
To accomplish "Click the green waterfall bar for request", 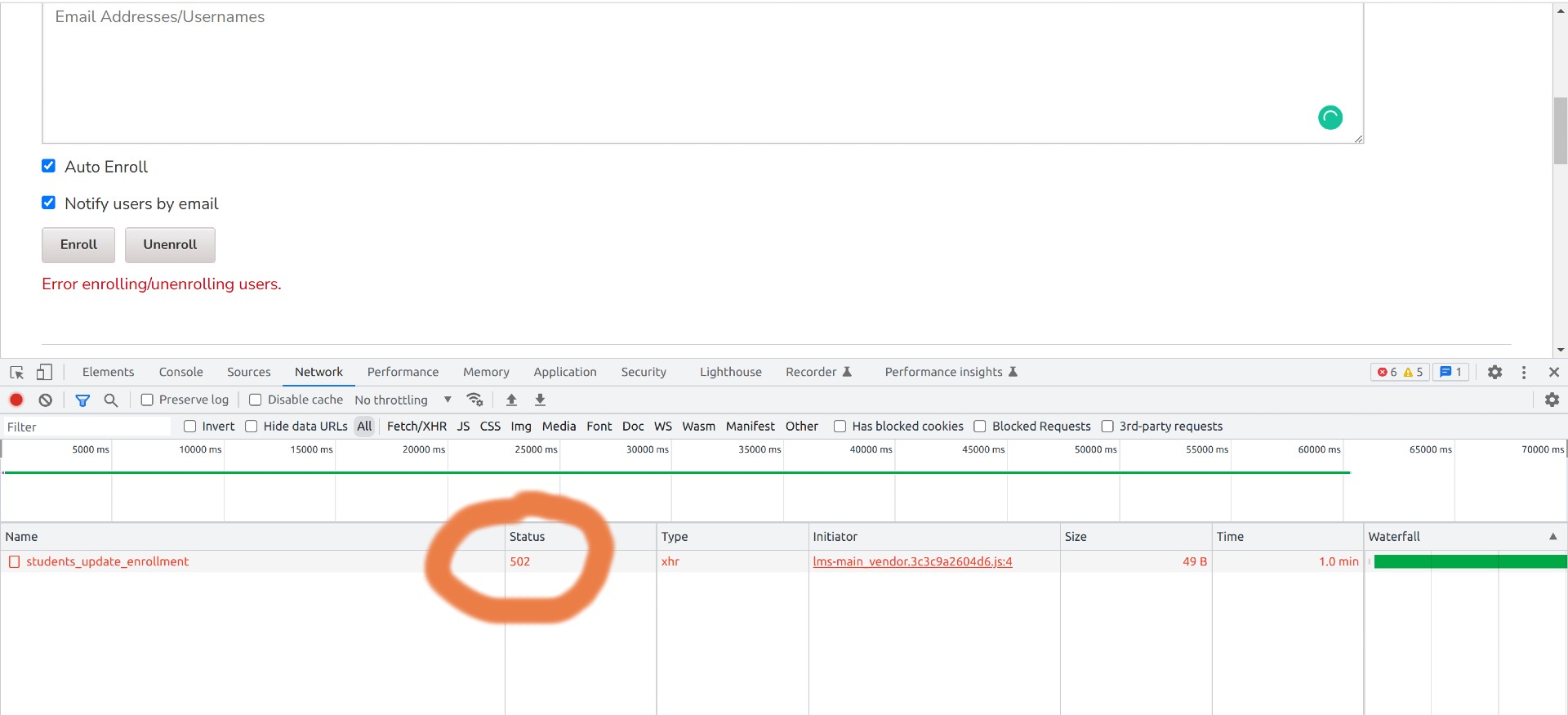I will pos(1470,561).
